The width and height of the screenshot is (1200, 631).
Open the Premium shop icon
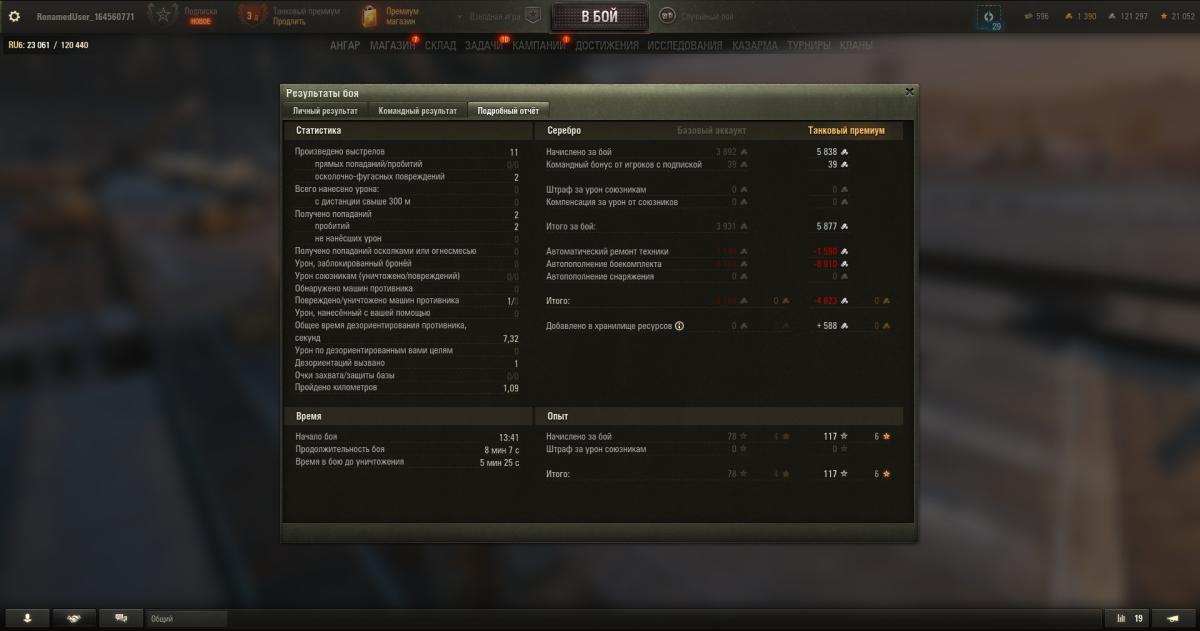point(371,16)
